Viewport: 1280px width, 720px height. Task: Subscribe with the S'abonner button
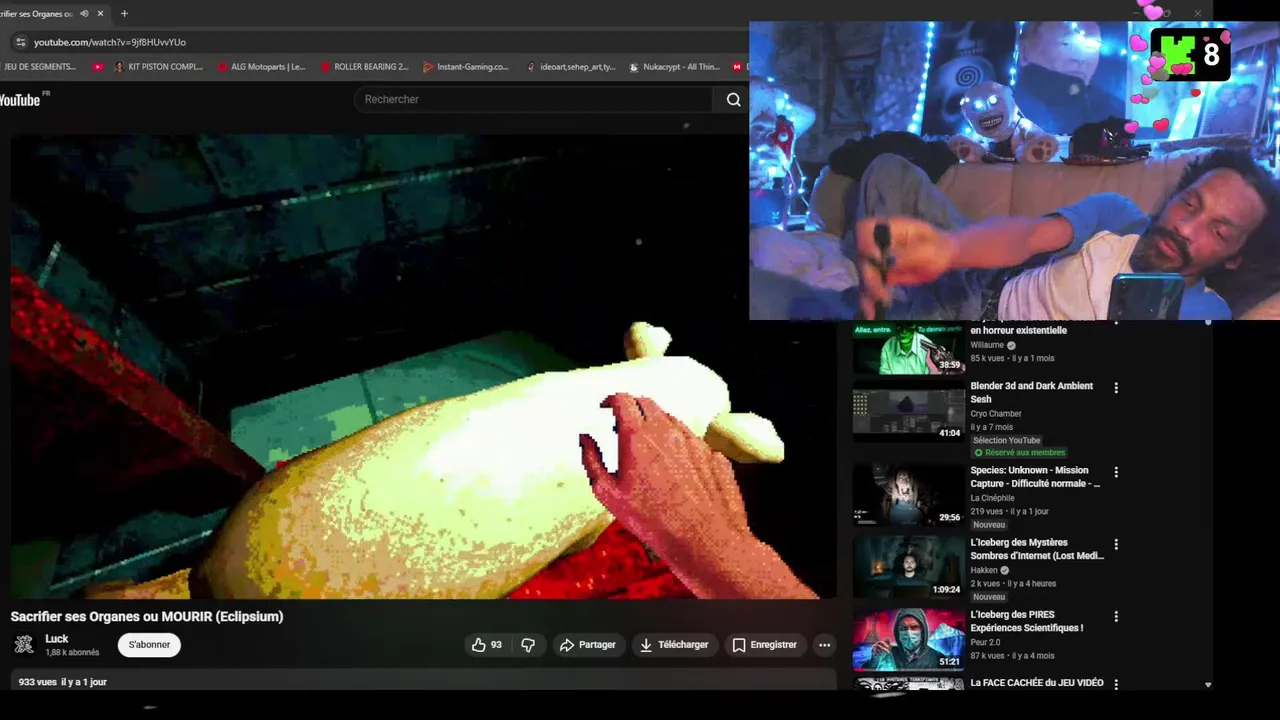pyautogui.click(x=149, y=645)
